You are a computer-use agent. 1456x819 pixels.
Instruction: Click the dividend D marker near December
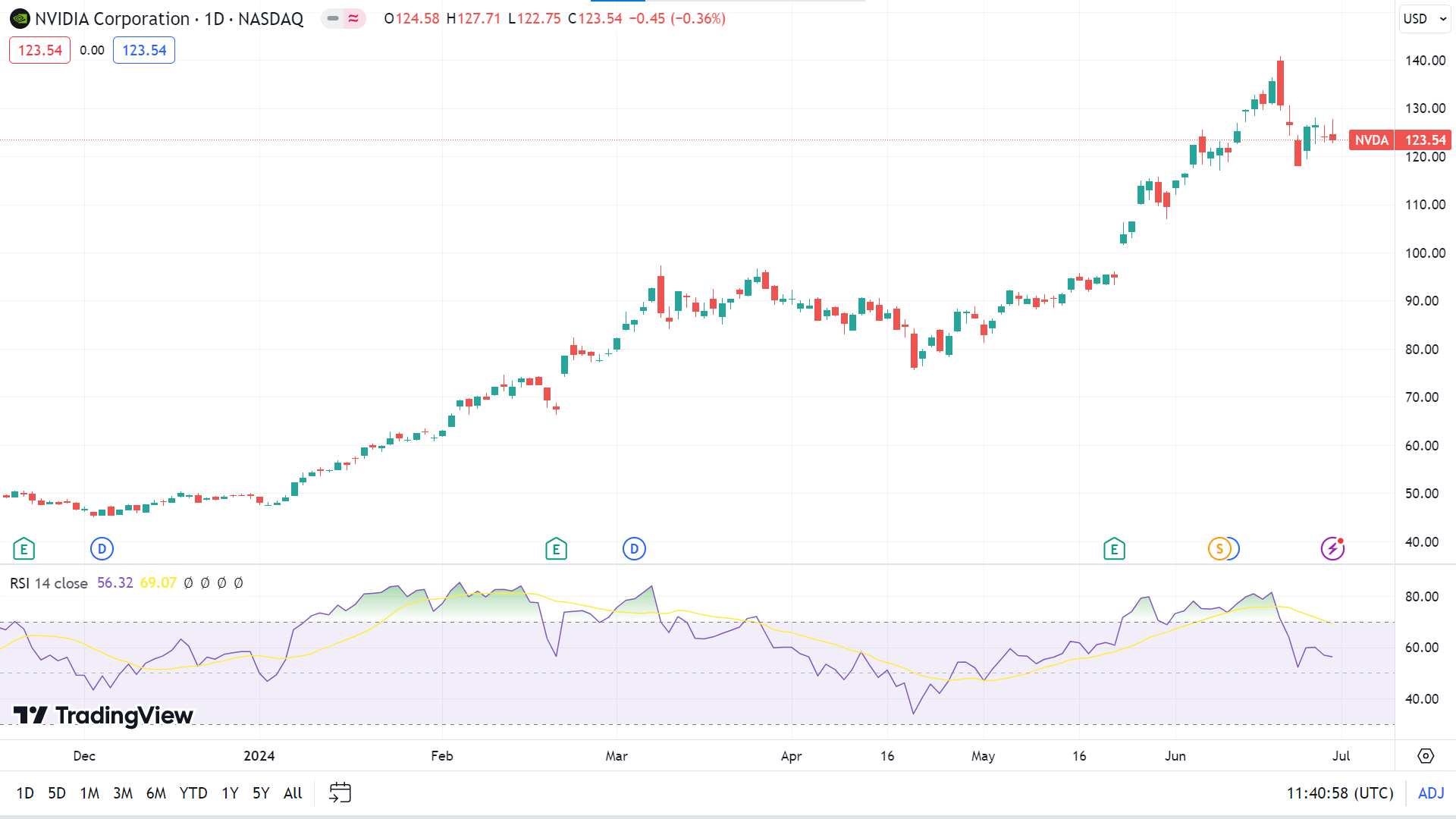pos(102,548)
